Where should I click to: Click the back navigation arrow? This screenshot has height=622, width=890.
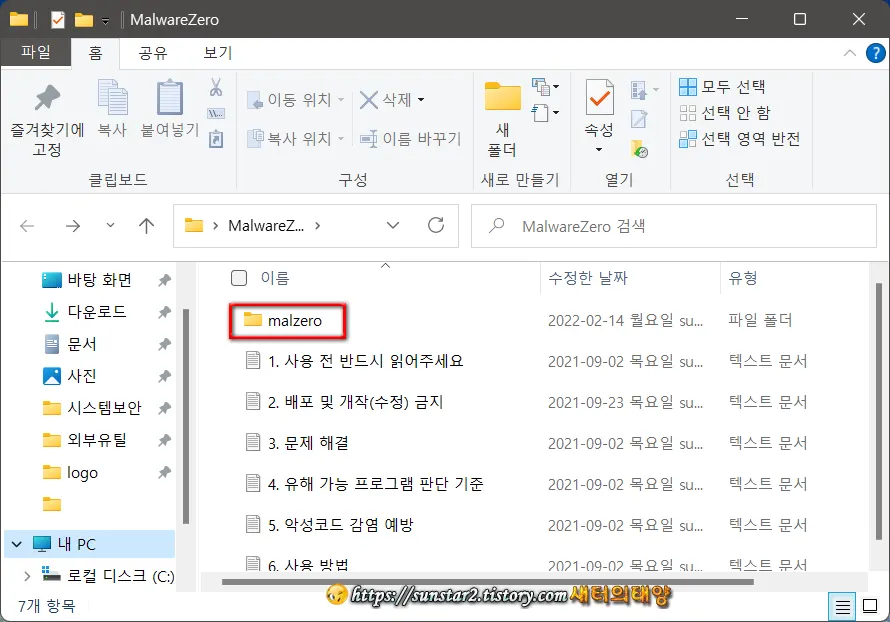tap(27, 226)
